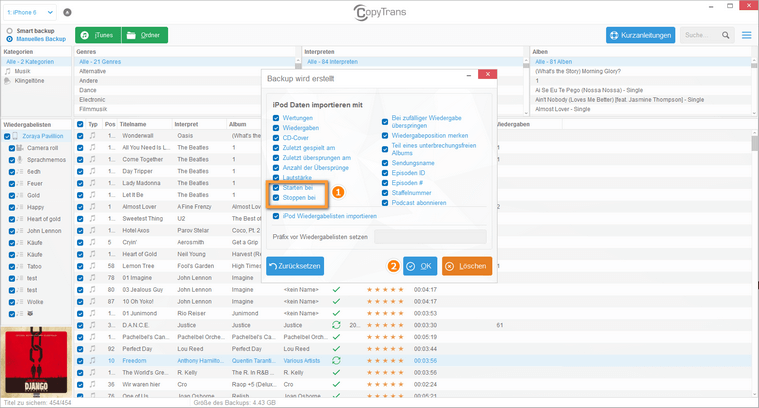This screenshot has height=408, width=759.
Task: Close the Backup wird erstellt dialog
Action: click(x=487, y=74)
